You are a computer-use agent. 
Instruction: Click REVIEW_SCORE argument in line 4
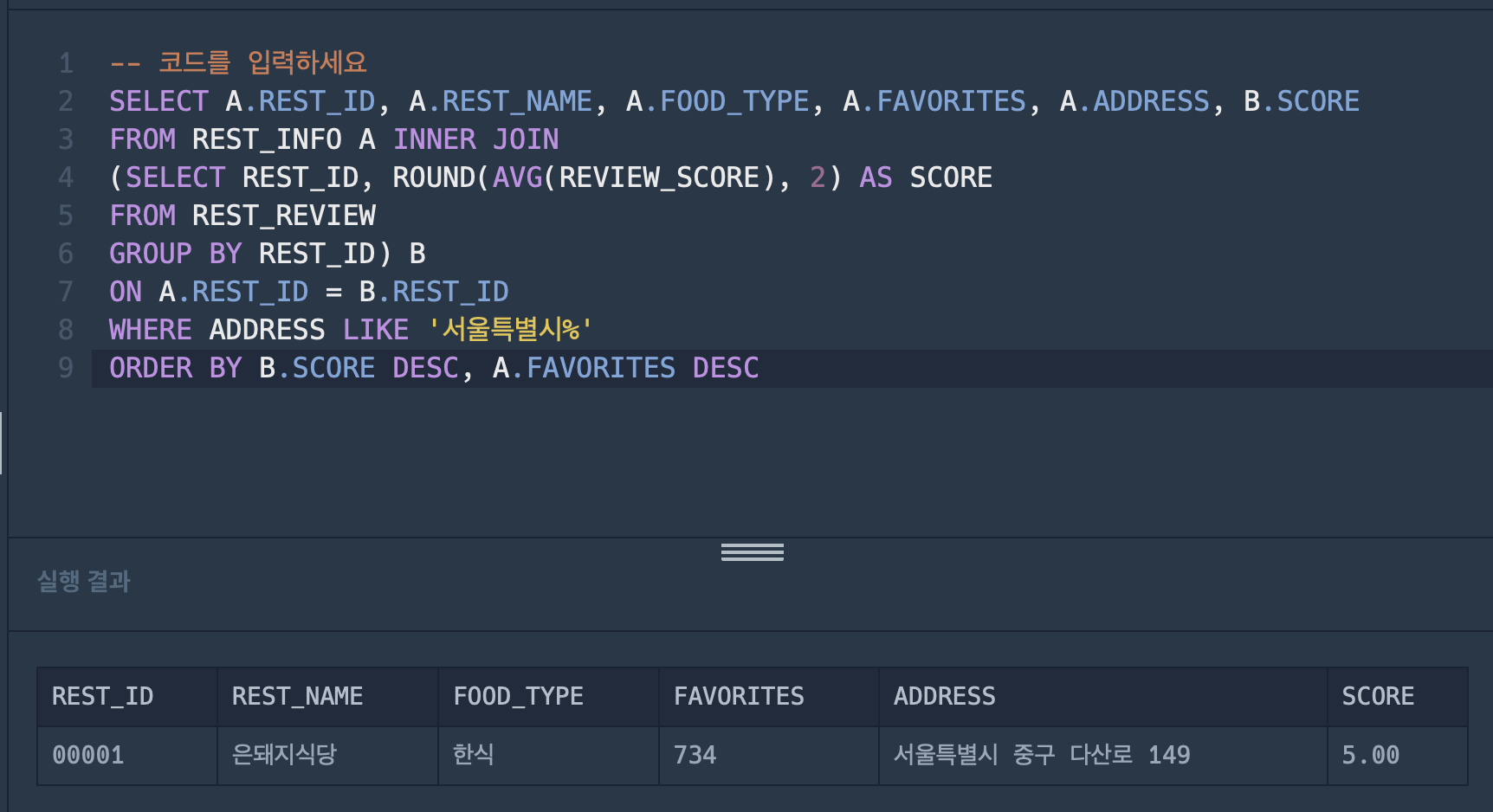[659, 177]
